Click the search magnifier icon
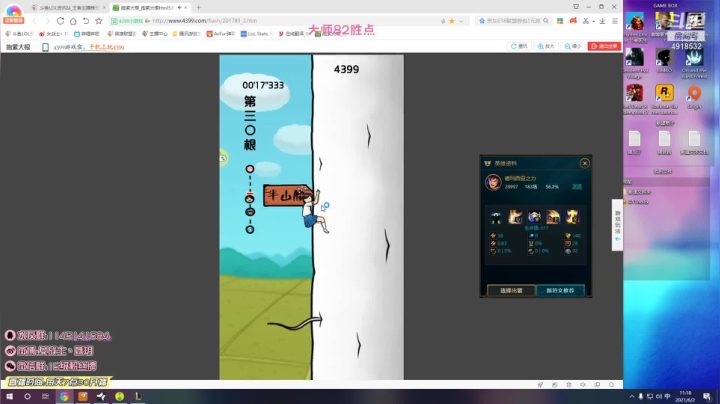720x404 pixels. (546, 21)
